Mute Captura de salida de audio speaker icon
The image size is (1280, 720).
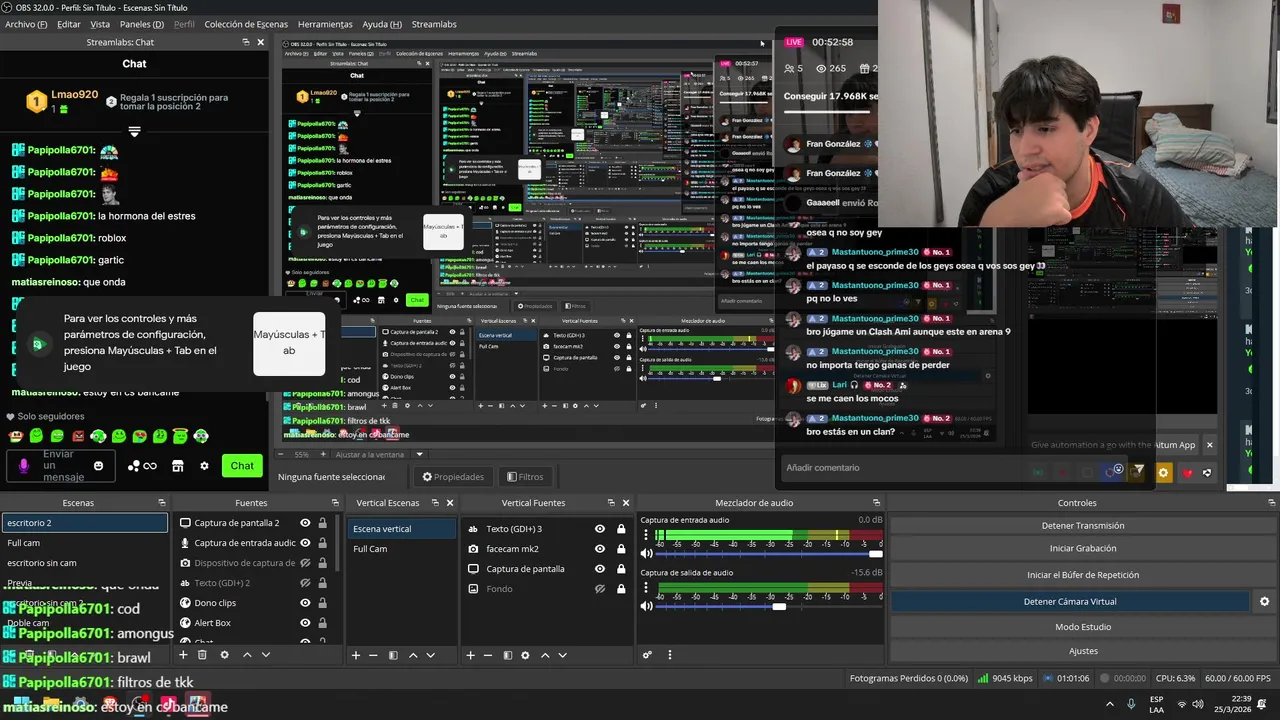(x=647, y=606)
